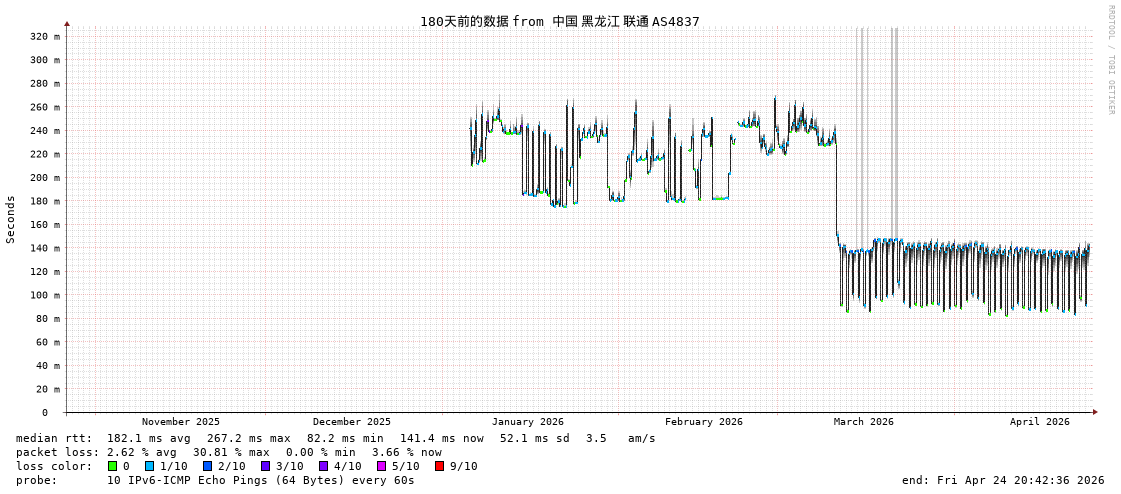Click the median rtt statistics line
The width and height of the screenshot is (1121, 494).
coord(335,438)
